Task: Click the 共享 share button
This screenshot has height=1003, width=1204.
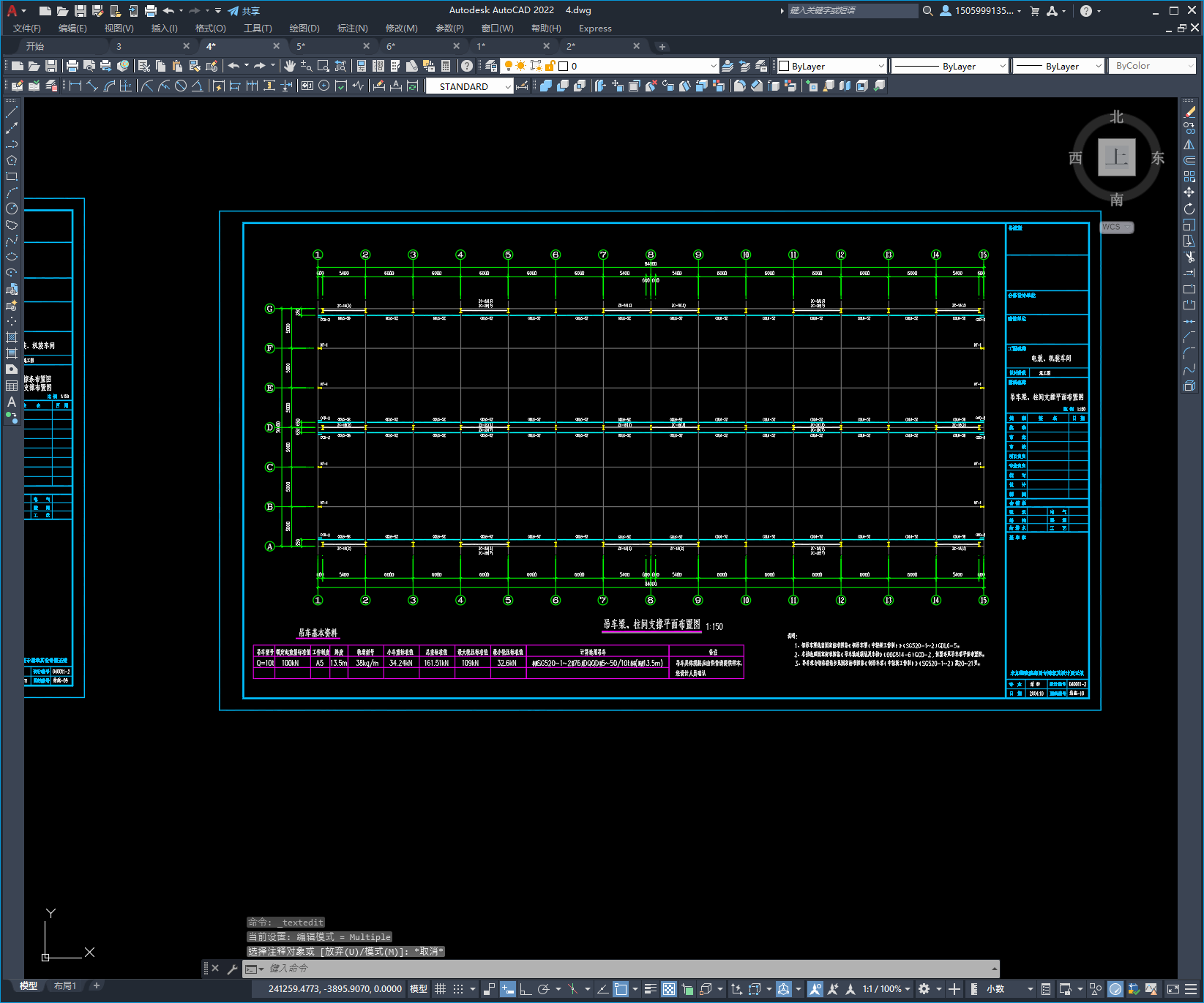Action: point(244,11)
